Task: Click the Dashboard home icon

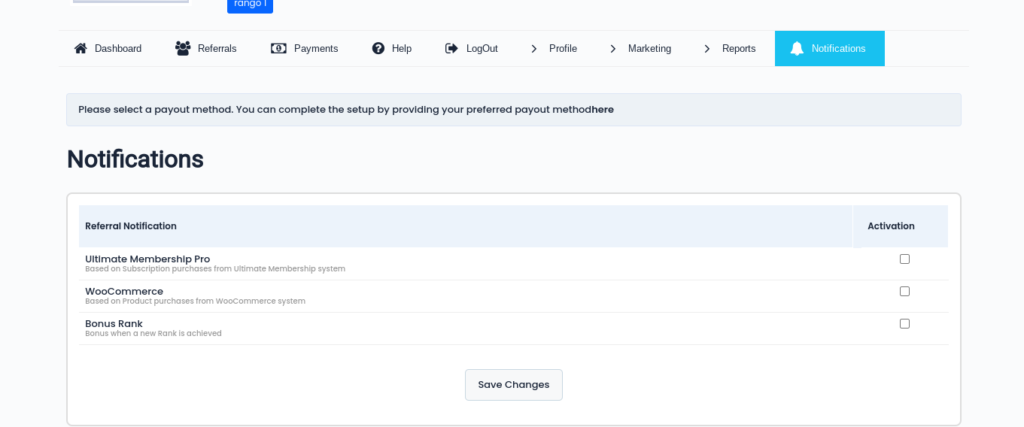Action: coord(80,48)
